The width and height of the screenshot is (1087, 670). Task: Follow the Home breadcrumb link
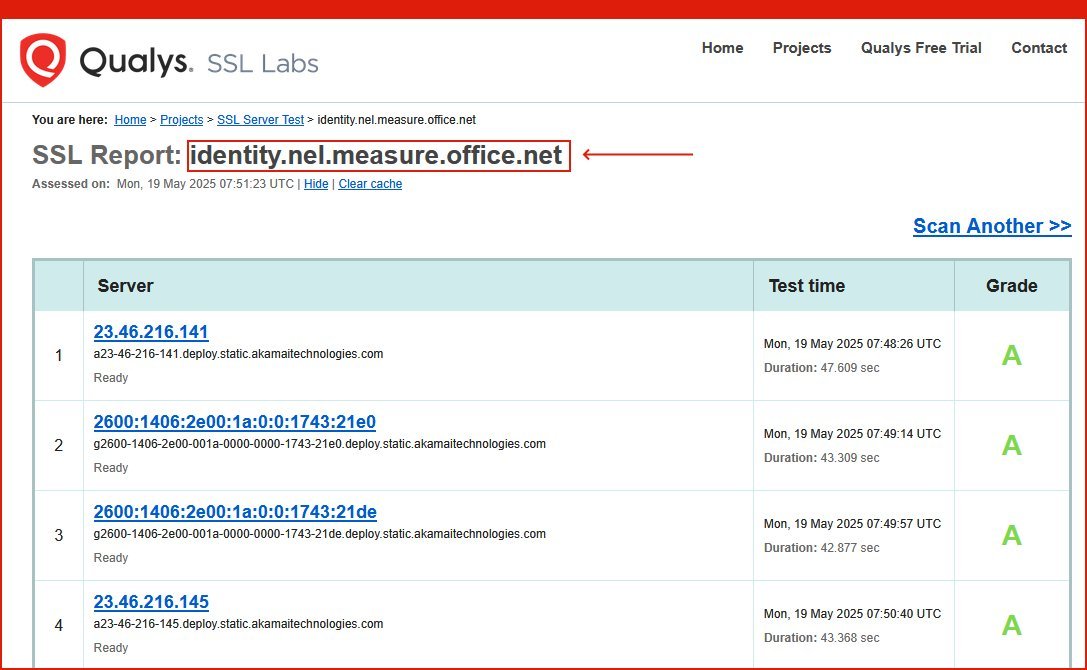click(130, 119)
